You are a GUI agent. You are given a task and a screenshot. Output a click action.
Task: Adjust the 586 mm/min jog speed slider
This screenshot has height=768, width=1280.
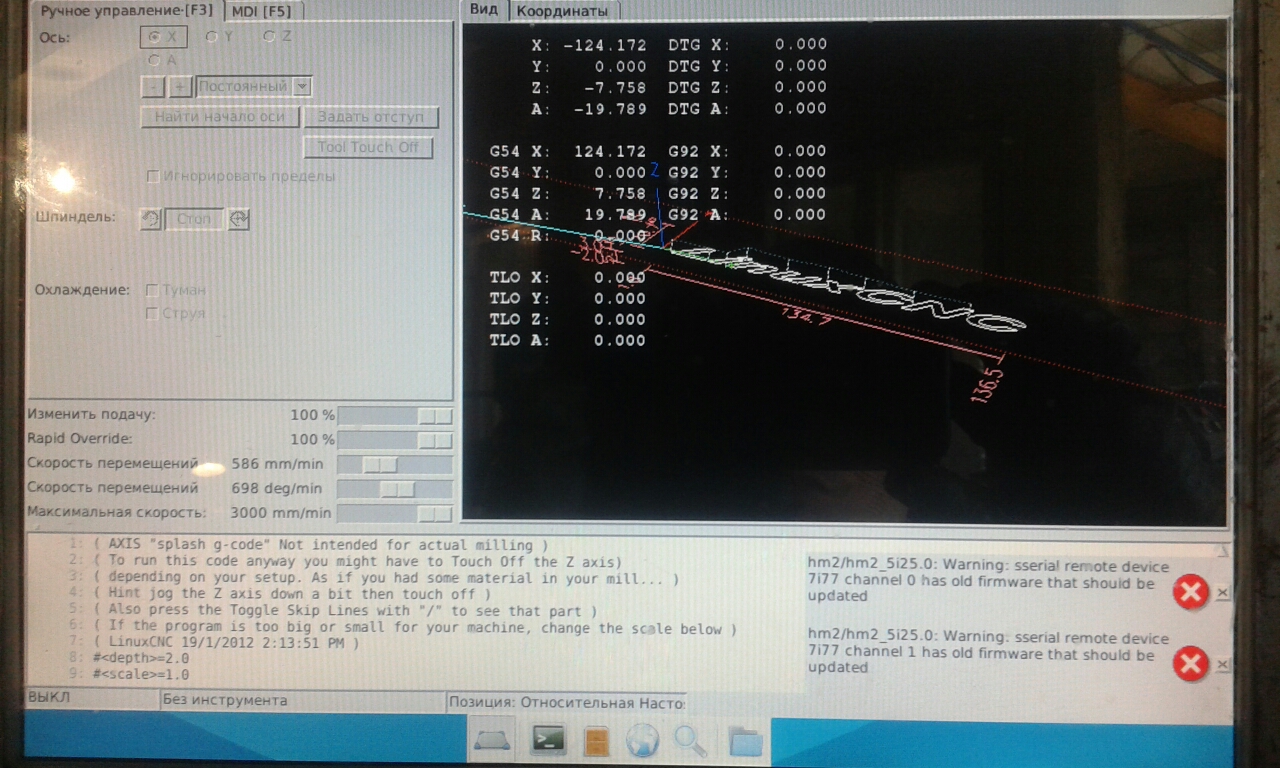[x=395, y=465]
